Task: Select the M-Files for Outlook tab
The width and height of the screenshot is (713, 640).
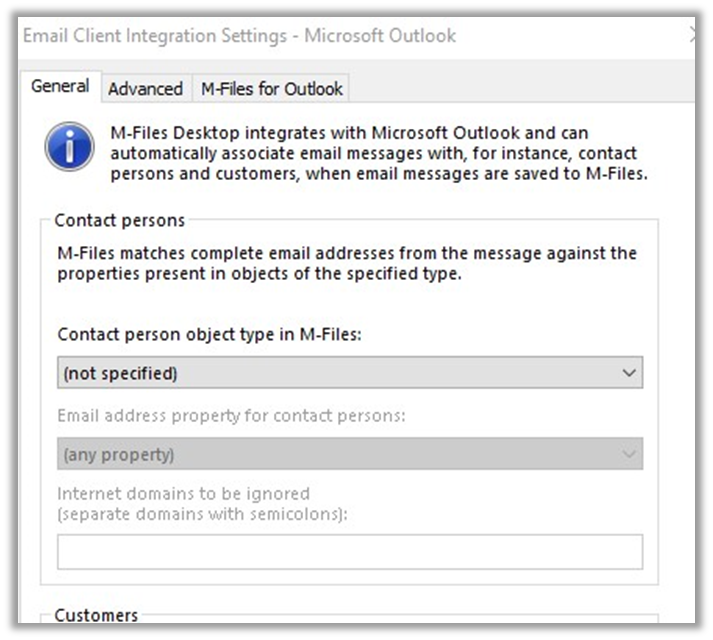Action: click(272, 89)
